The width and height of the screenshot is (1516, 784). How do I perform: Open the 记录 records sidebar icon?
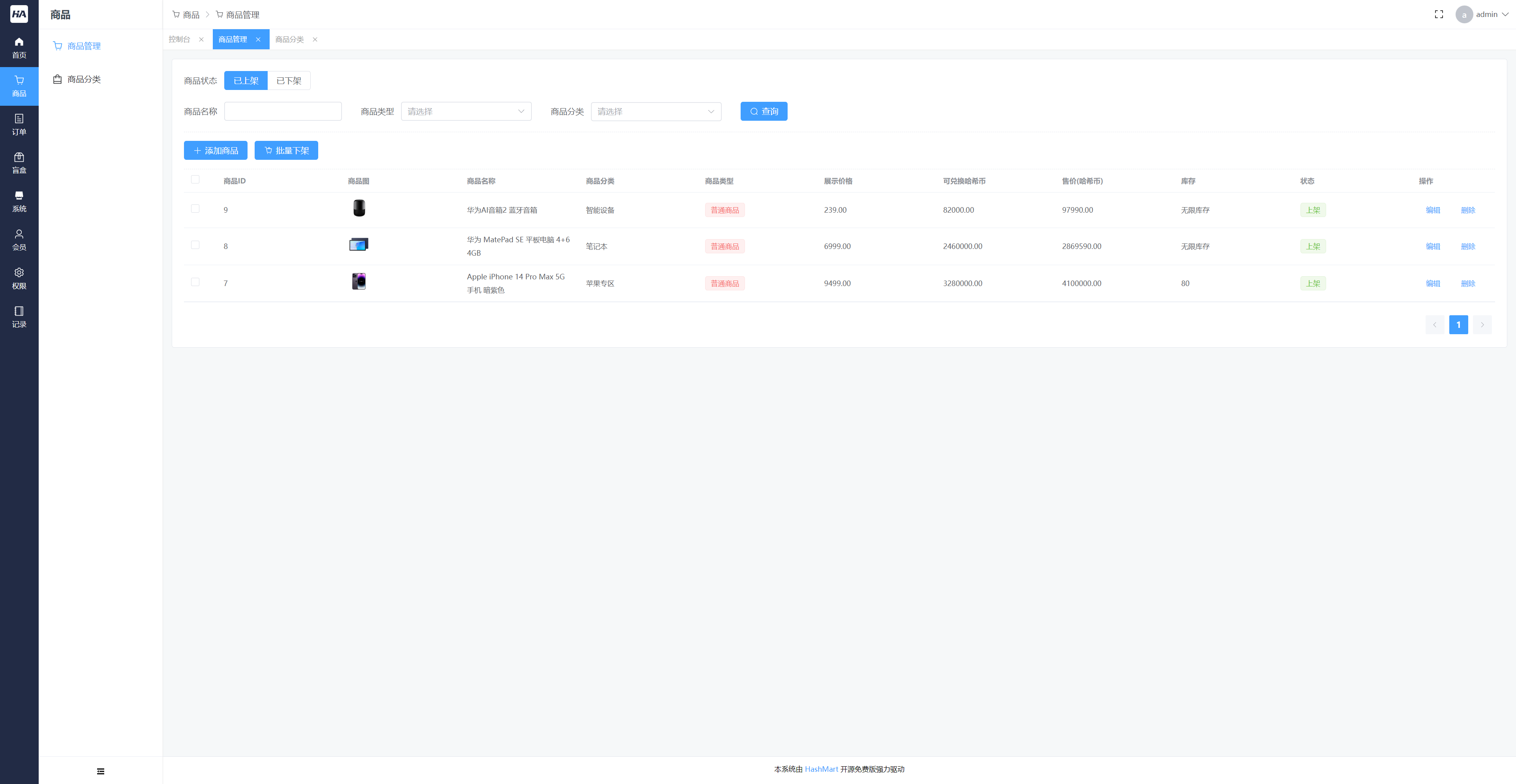[x=19, y=316]
